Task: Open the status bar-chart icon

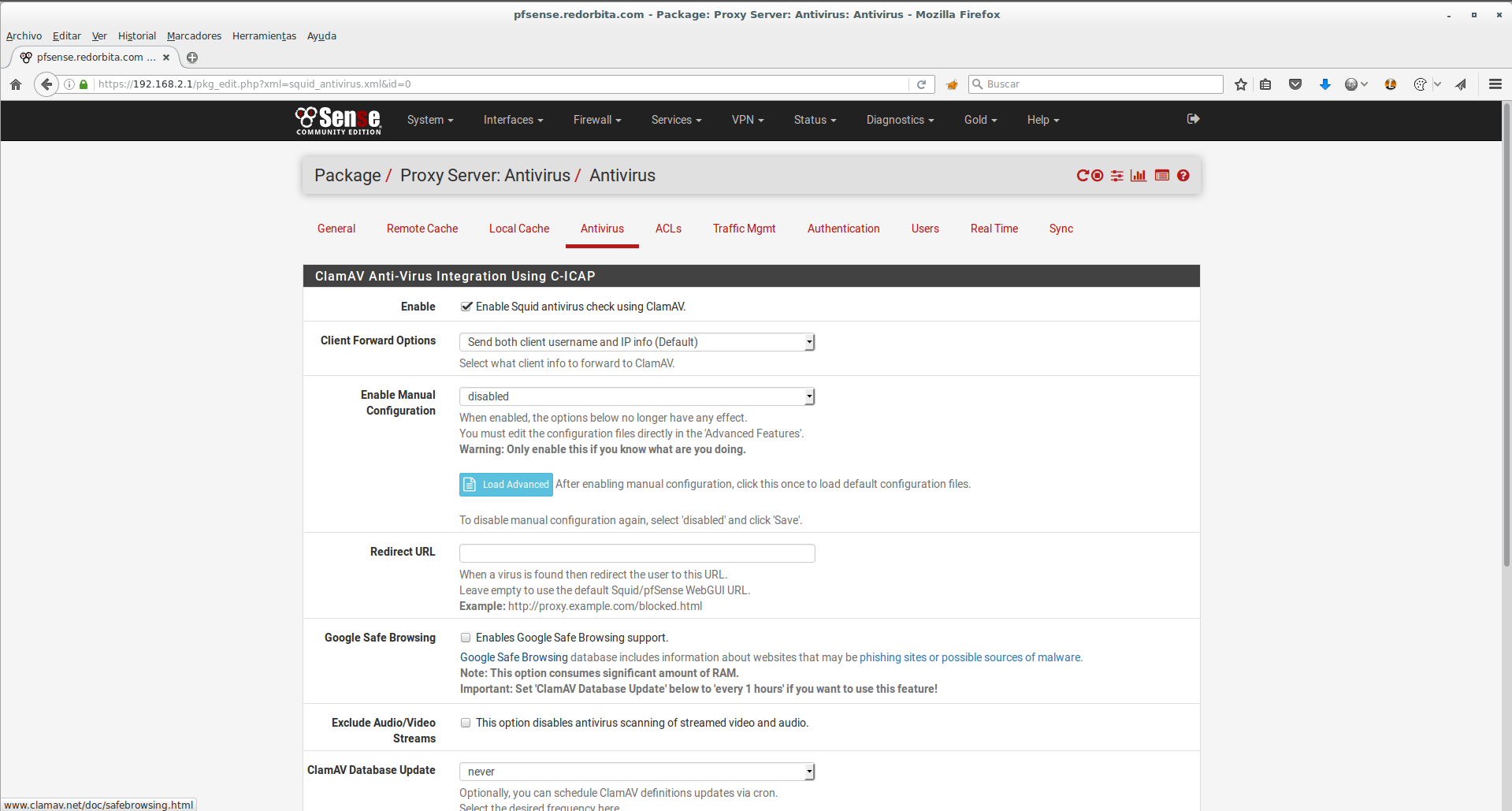Action: (1139, 176)
